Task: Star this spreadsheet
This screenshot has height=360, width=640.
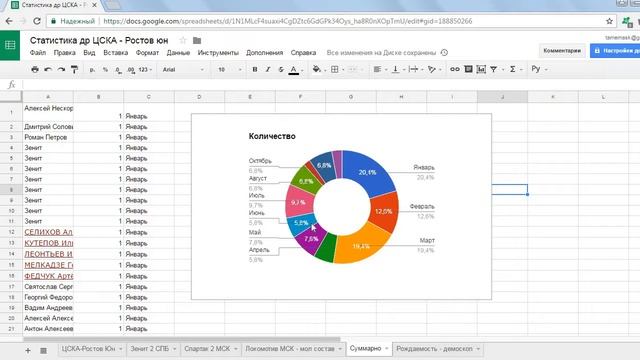Action: tap(183, 40)
